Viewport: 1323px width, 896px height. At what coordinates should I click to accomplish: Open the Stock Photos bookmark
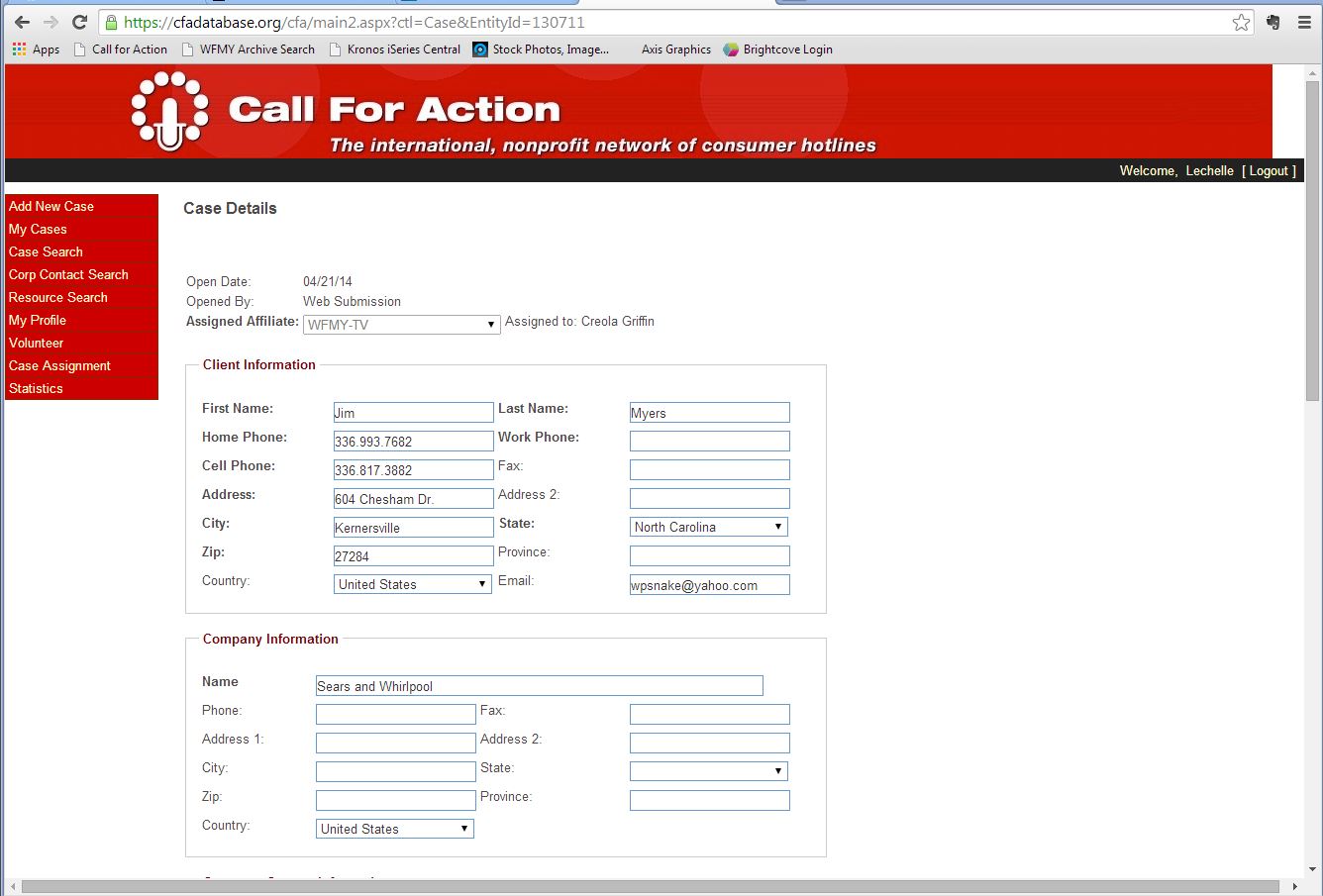[541, 50]
